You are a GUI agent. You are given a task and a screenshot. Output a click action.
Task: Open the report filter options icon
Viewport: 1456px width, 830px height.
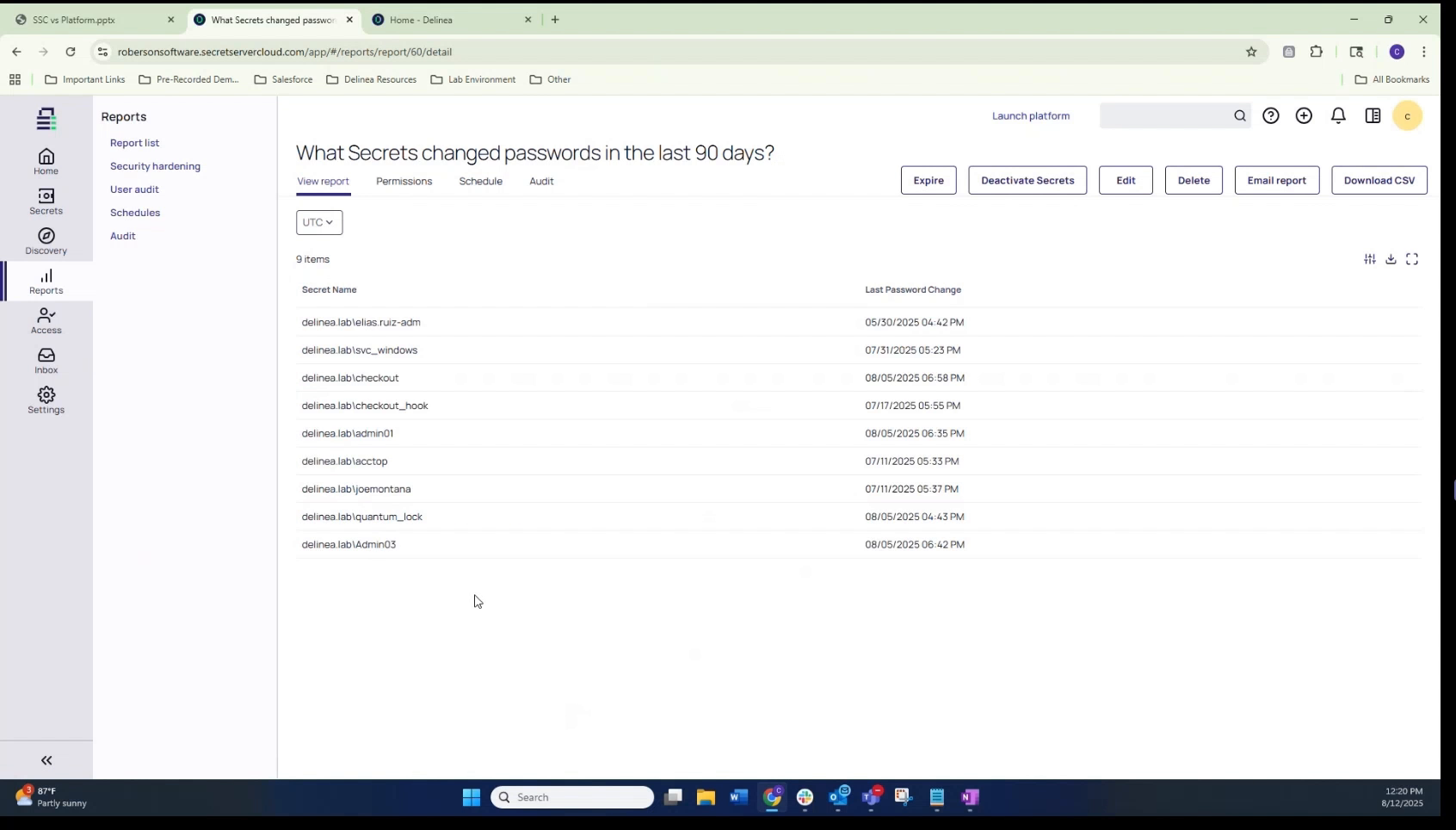[x=1370, y=258]
